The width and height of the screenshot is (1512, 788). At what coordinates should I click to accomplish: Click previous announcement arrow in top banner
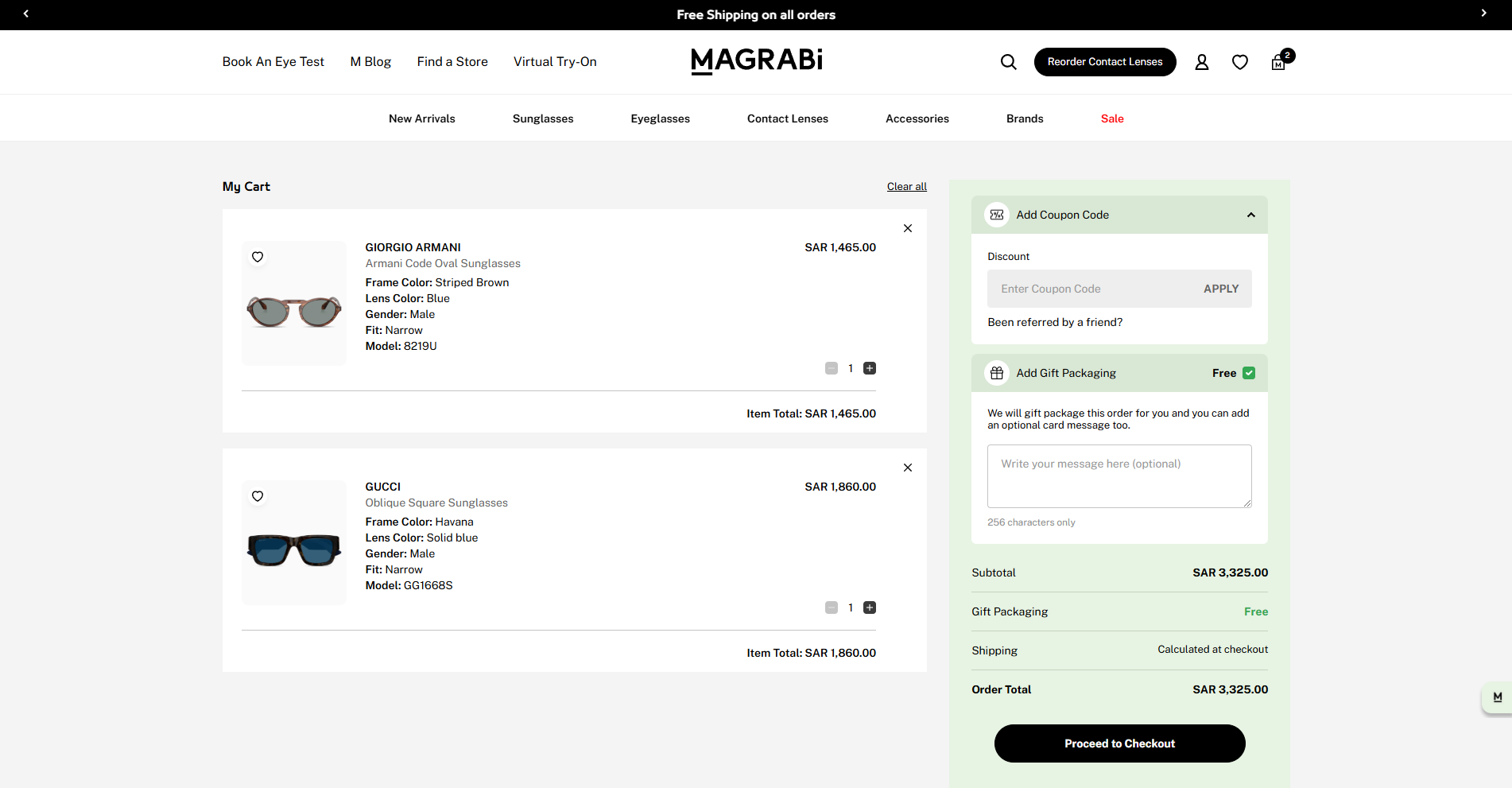pyautogui.click(x=26, y=14)
